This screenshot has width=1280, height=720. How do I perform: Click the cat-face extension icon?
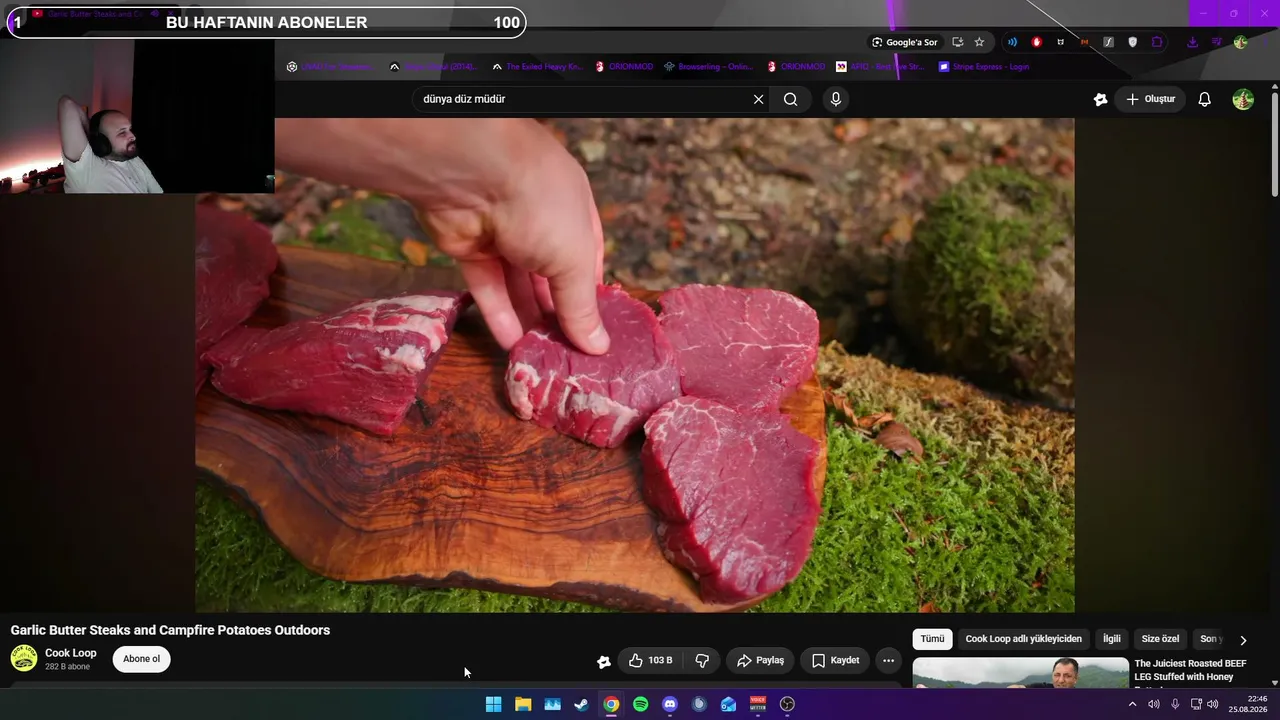coord(1060,42)
